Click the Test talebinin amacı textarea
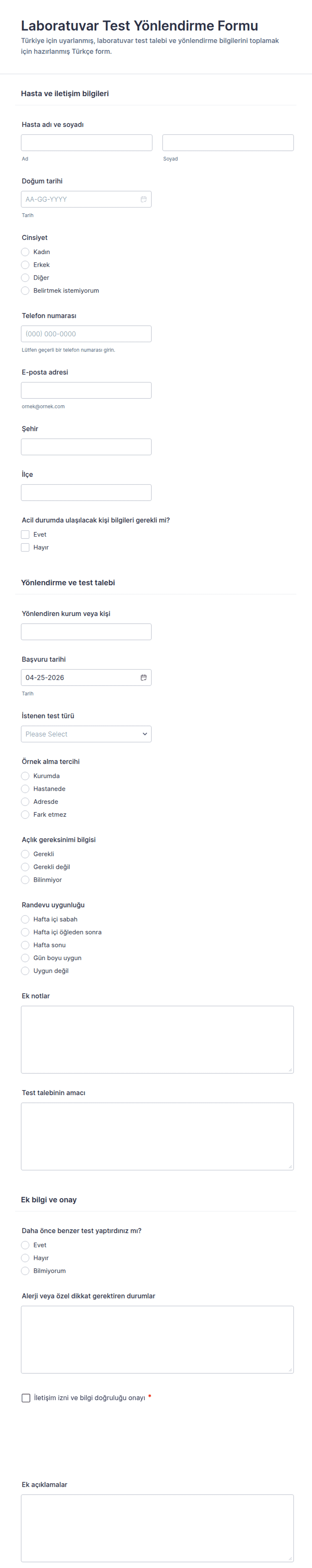Screen dimensions: 312x1568 (x=157, y=1136)
